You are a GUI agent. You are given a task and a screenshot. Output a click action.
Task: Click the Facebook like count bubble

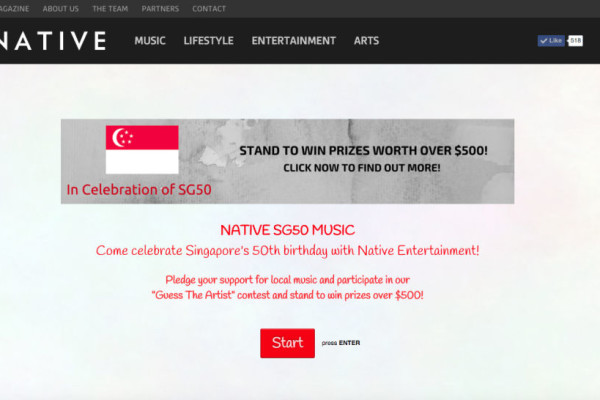tap(575, 41)
